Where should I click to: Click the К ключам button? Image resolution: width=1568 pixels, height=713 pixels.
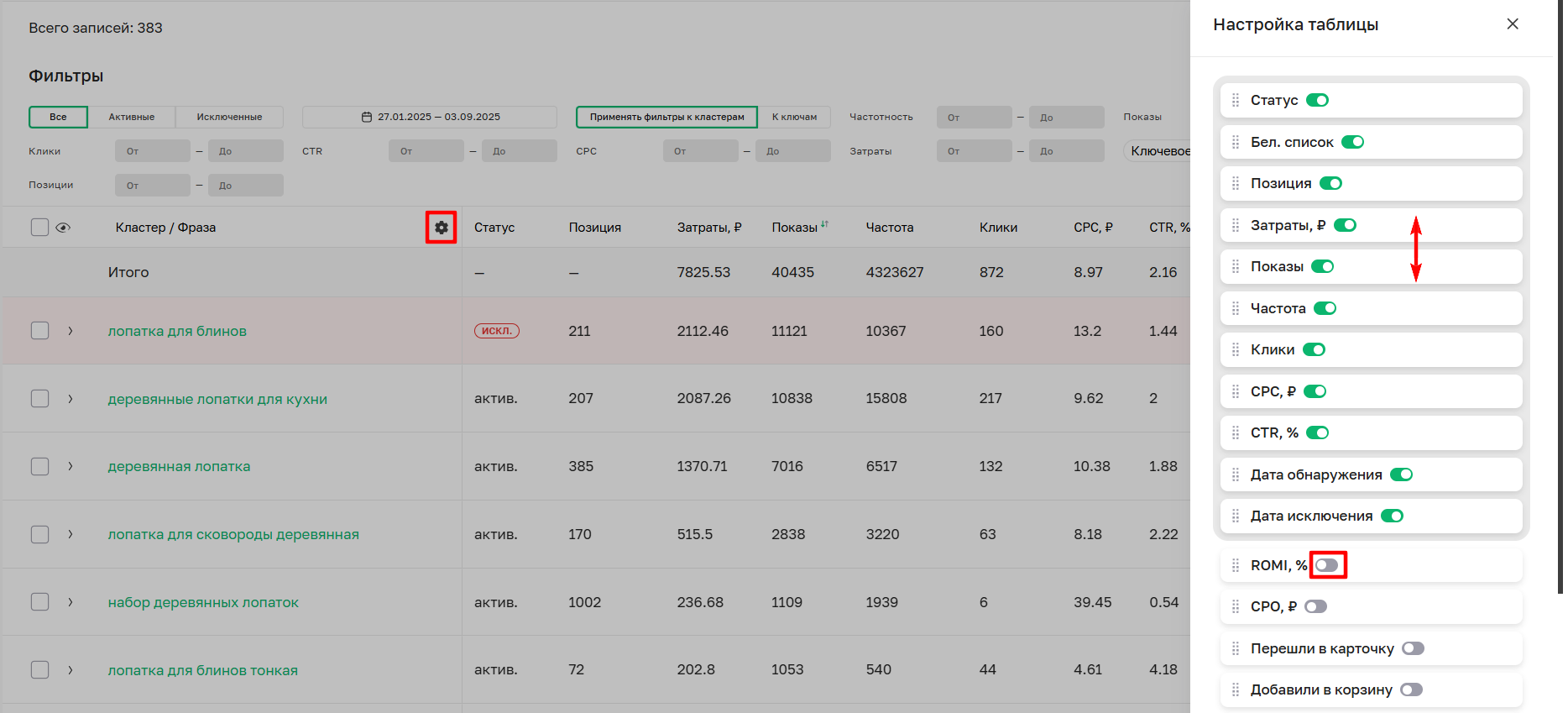pos(794,117)
